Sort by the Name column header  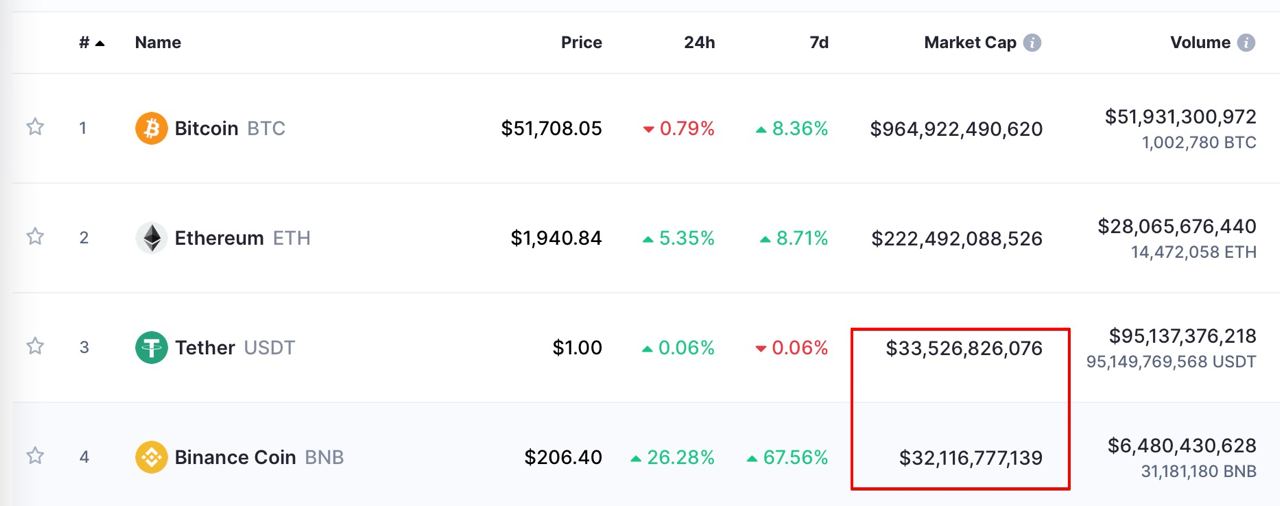[158, 43]
